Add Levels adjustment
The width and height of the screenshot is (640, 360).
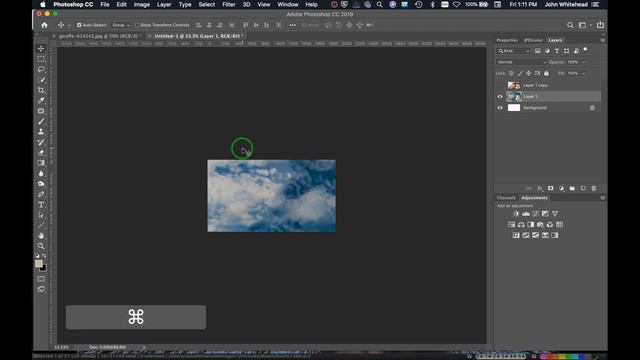point(526,213)
